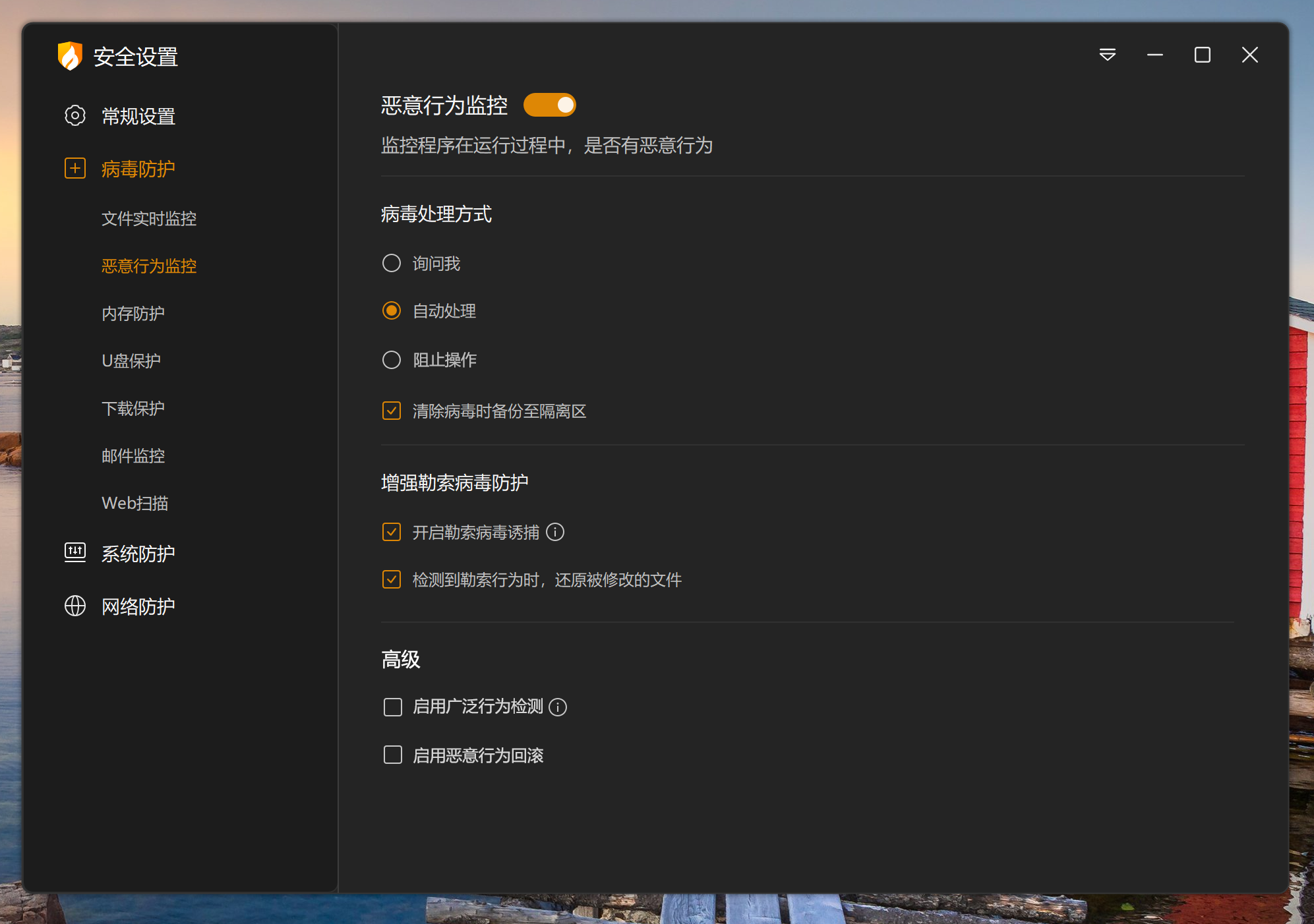This screenshot has width=1314, height=924.
Task: Open the Web扫描 settings page
Action: (x=135, y=503)
